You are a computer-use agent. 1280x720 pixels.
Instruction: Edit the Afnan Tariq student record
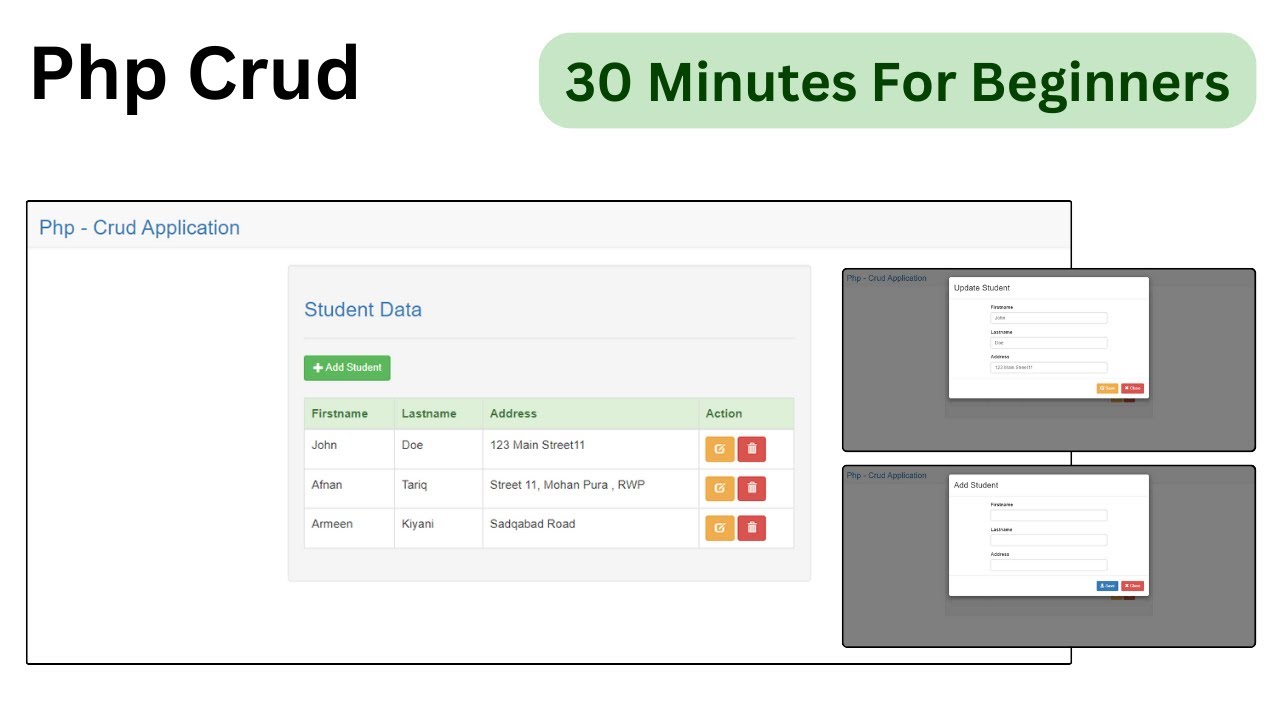point(720,488)
